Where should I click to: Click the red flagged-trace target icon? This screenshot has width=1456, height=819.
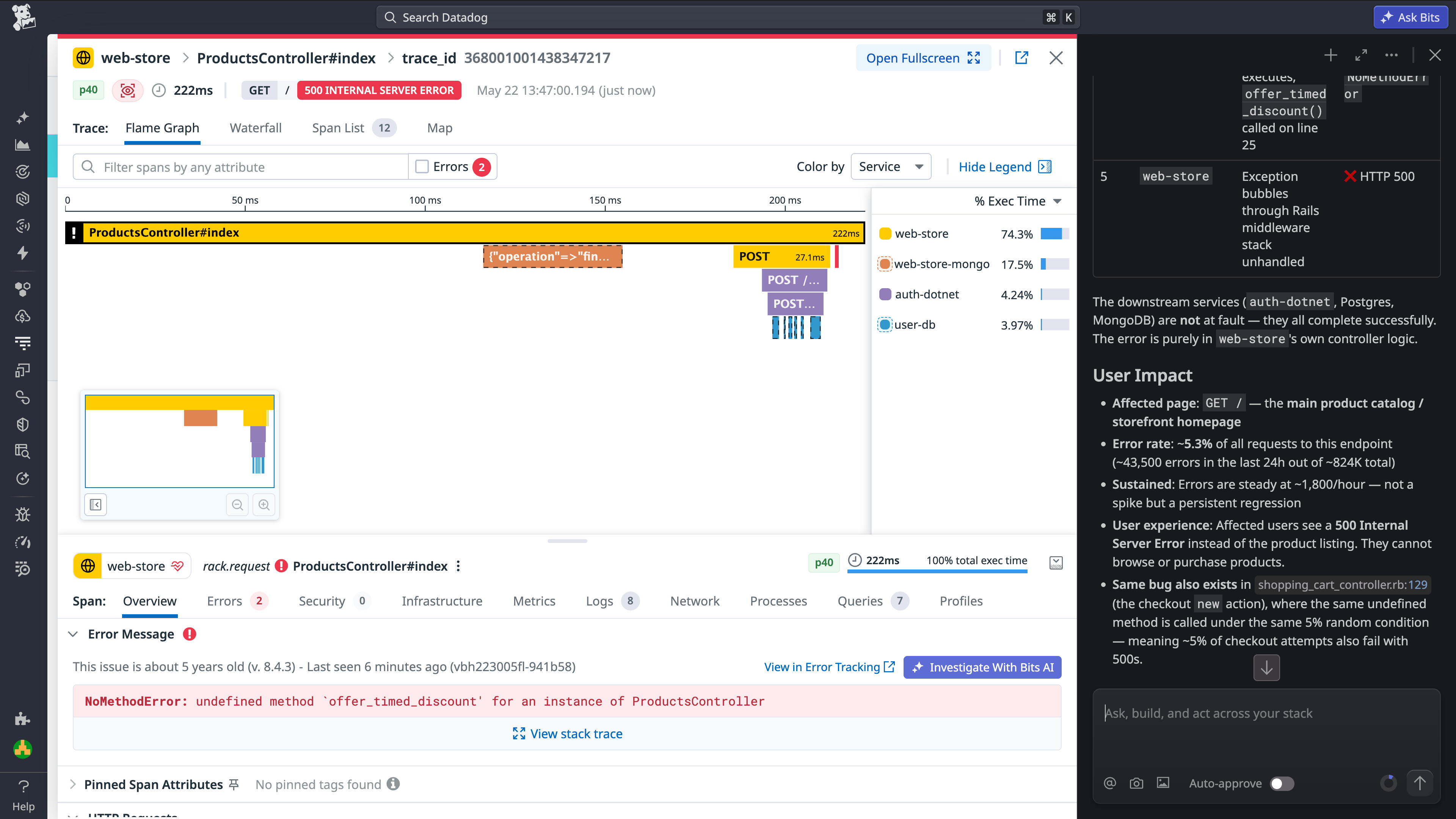[128, 91]
